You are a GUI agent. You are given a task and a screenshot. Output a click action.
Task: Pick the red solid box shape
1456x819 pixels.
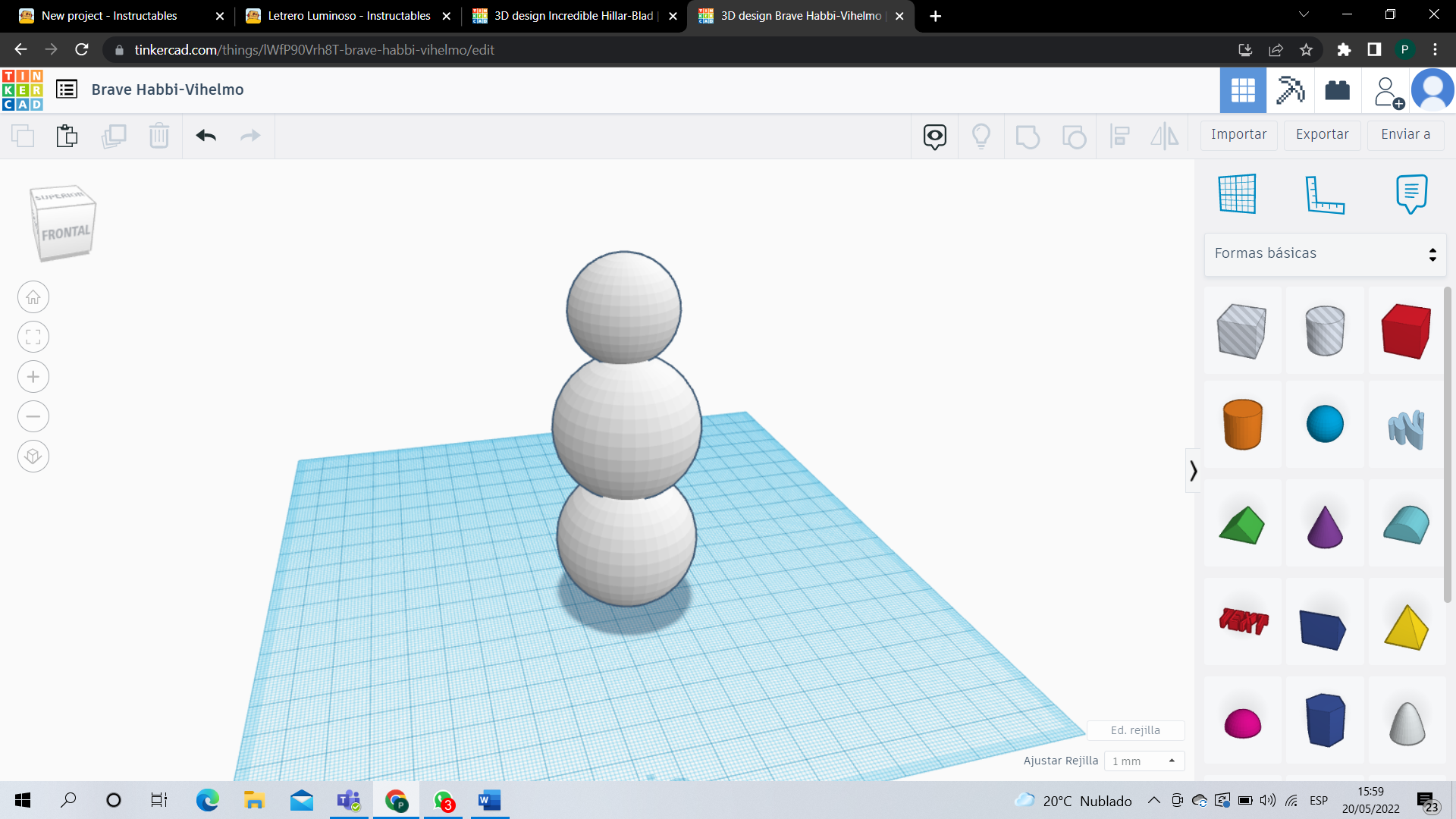click(x=1406, y=331)
